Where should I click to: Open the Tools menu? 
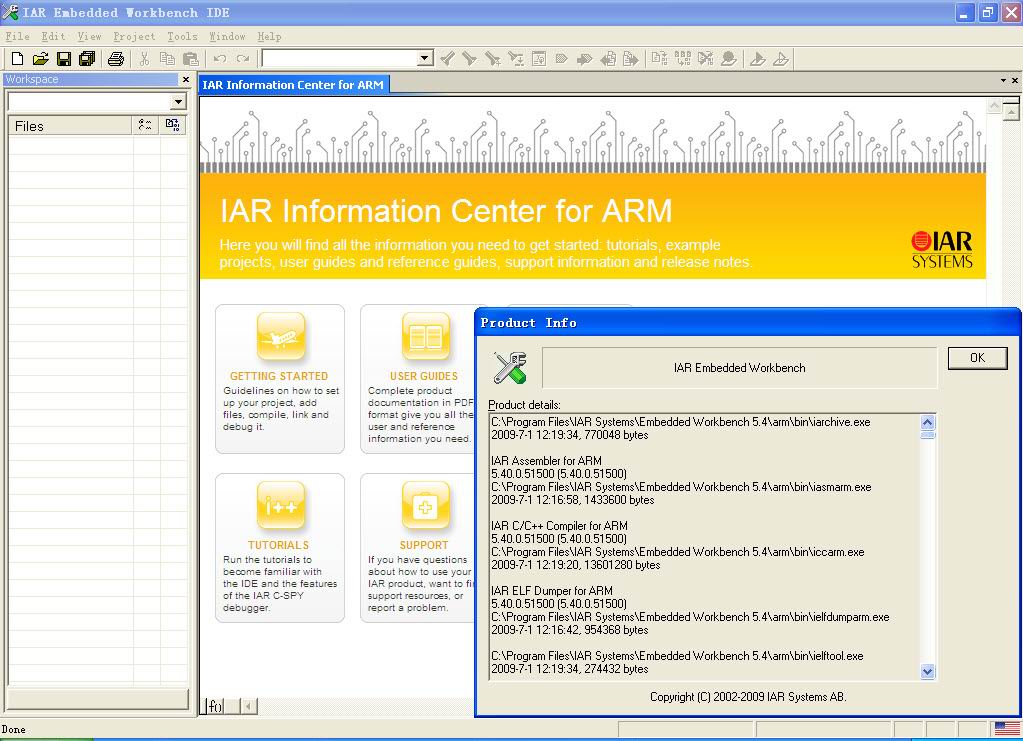pos(183,37)
